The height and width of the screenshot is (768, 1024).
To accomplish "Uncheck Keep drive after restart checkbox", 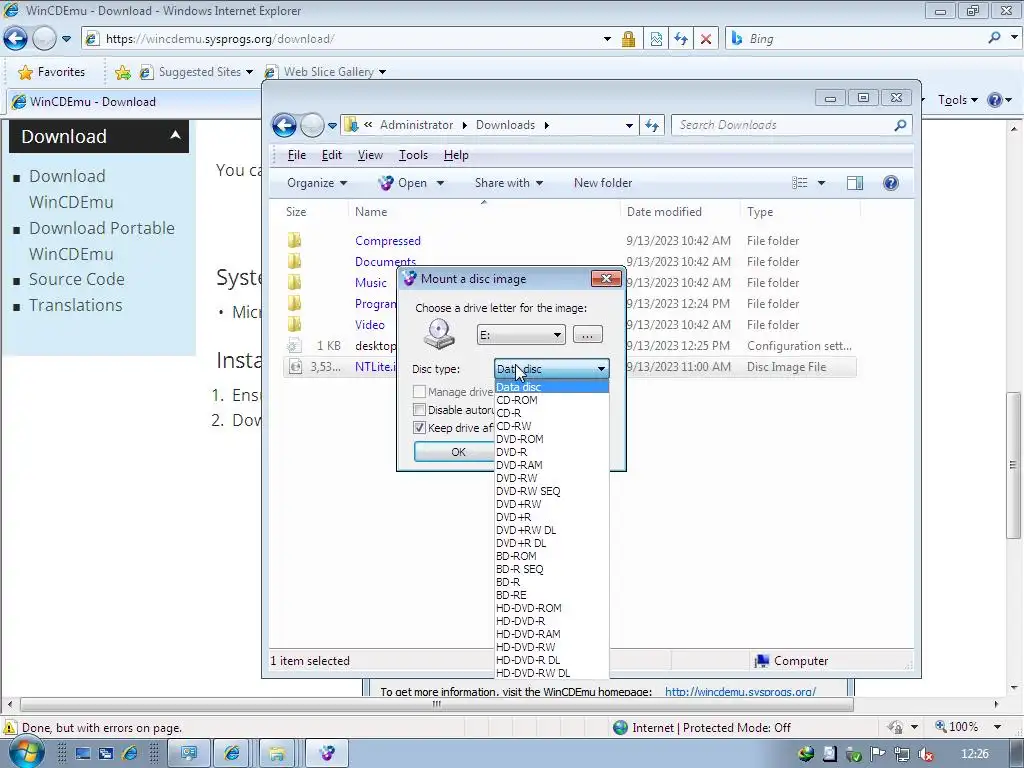I will (x=419, y=428).
